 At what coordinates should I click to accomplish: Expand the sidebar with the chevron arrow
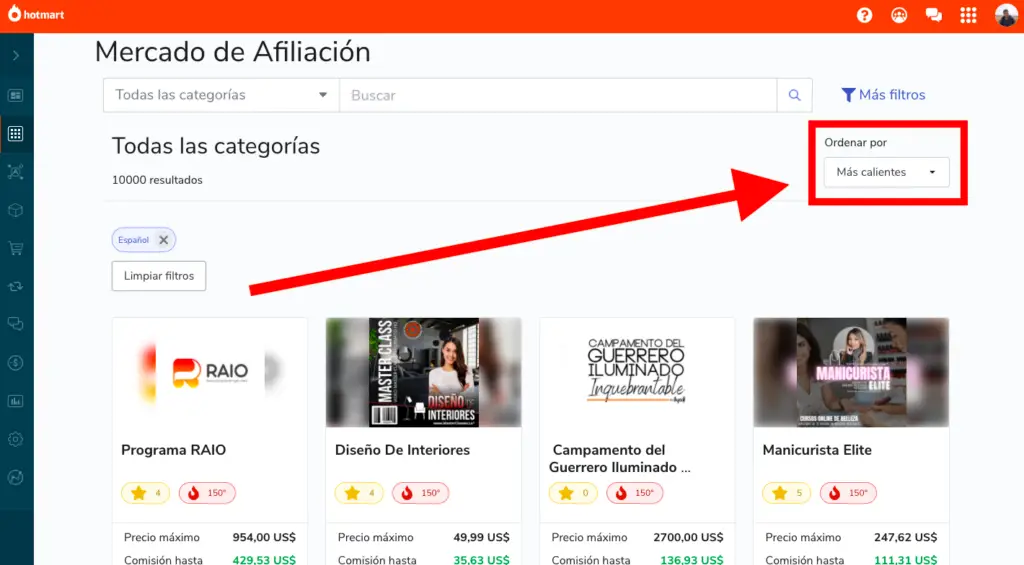(16, 56)
